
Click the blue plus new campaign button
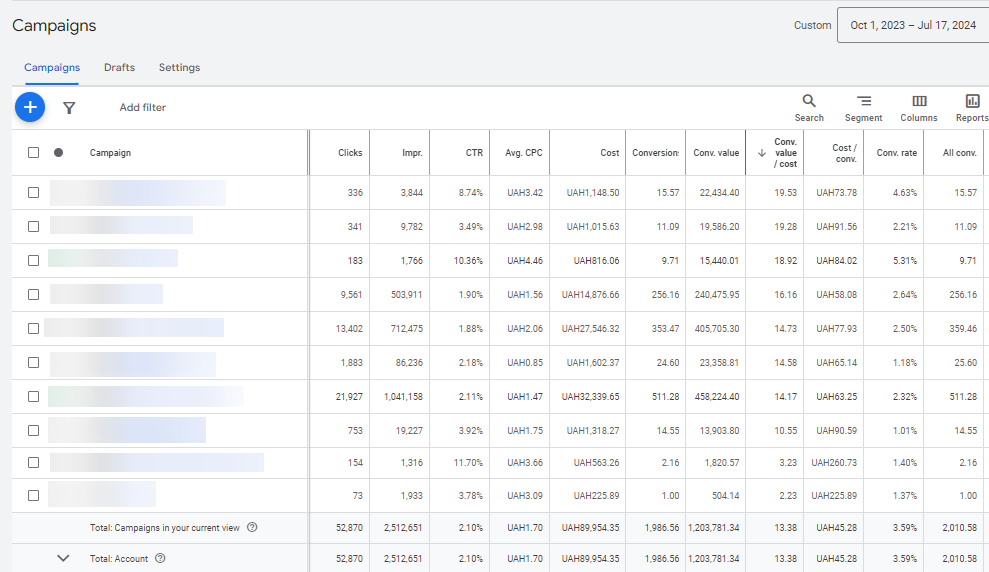click(30, 107)
